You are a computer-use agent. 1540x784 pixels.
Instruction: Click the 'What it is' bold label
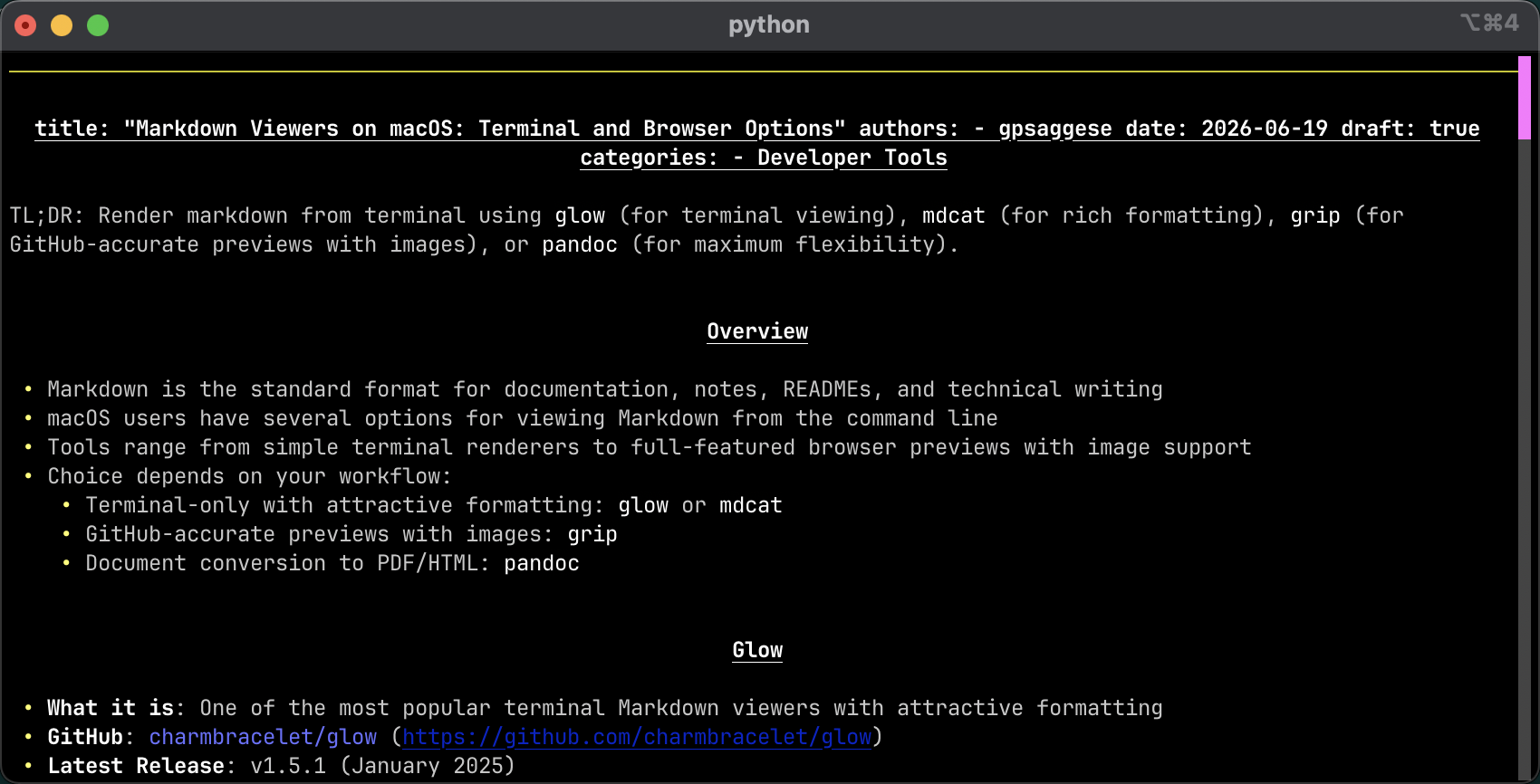tap(111, 708)
